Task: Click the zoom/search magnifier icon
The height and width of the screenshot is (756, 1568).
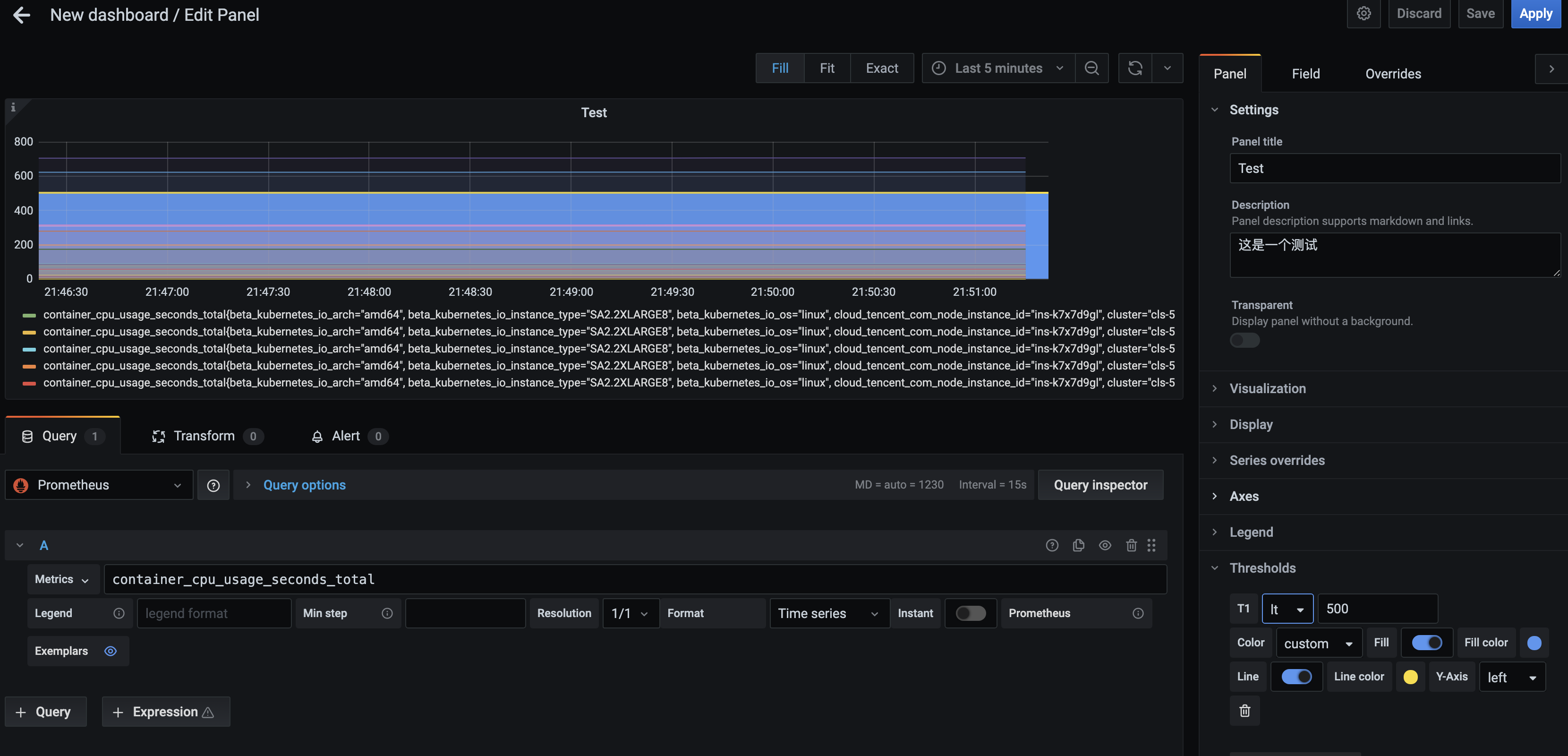Action: point(1091,68)
